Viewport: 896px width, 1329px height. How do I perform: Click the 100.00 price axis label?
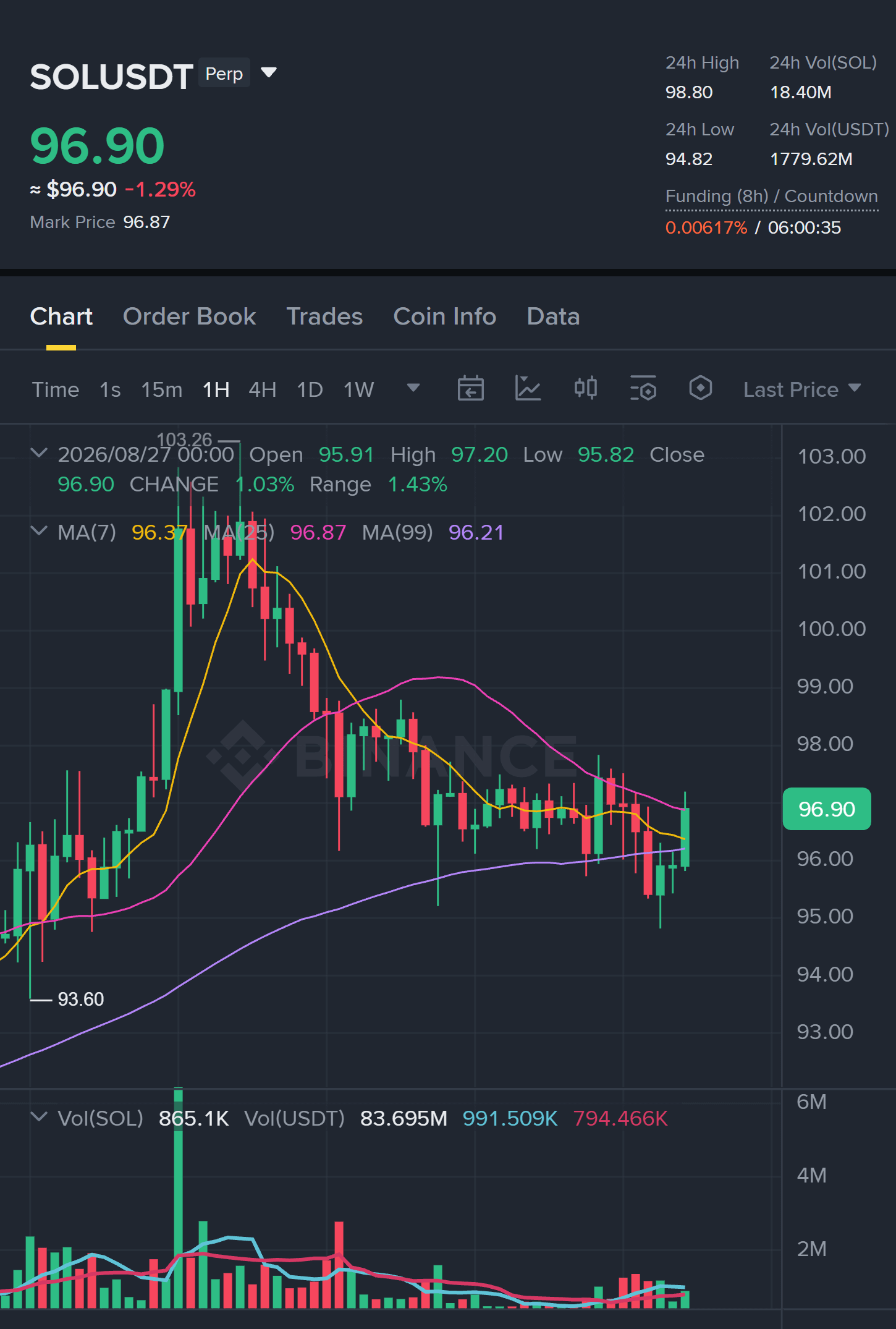tap(832, 629)
